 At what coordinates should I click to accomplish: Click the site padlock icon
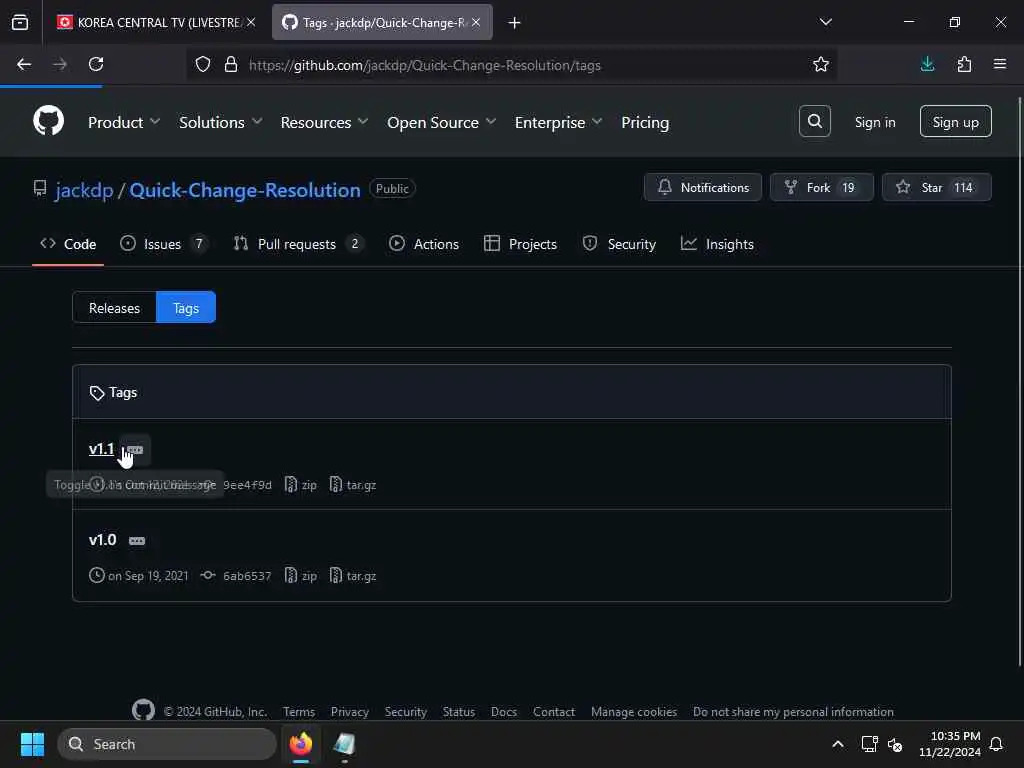point(231,64)
